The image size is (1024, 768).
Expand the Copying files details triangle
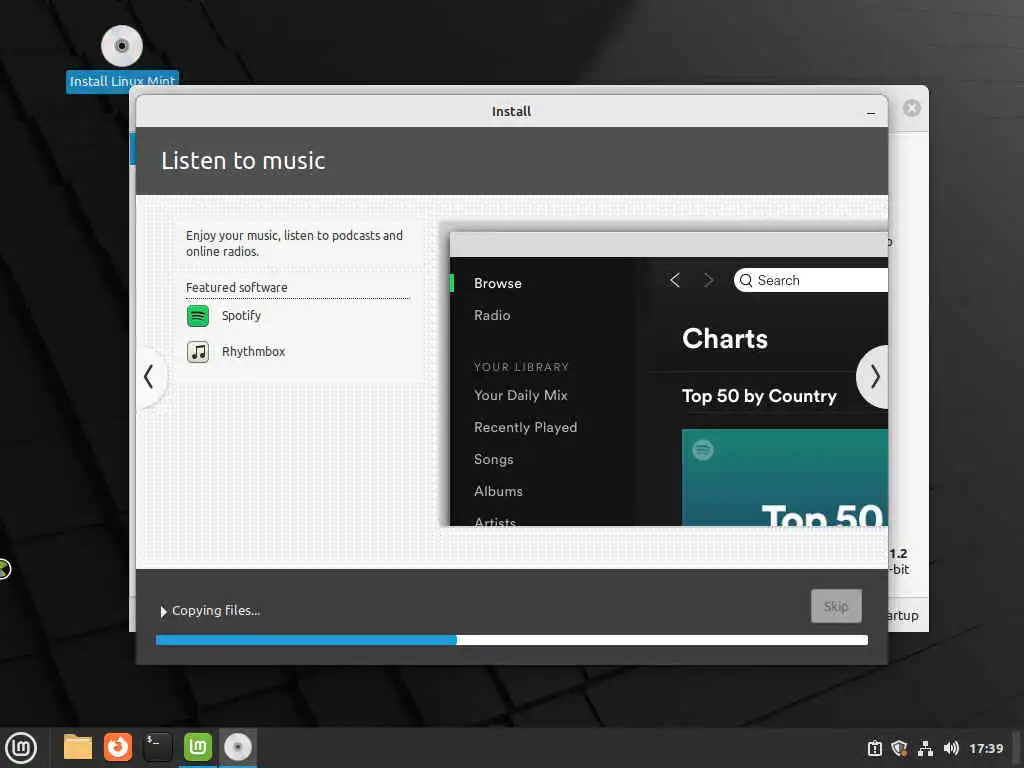click(x=163, y=611)
